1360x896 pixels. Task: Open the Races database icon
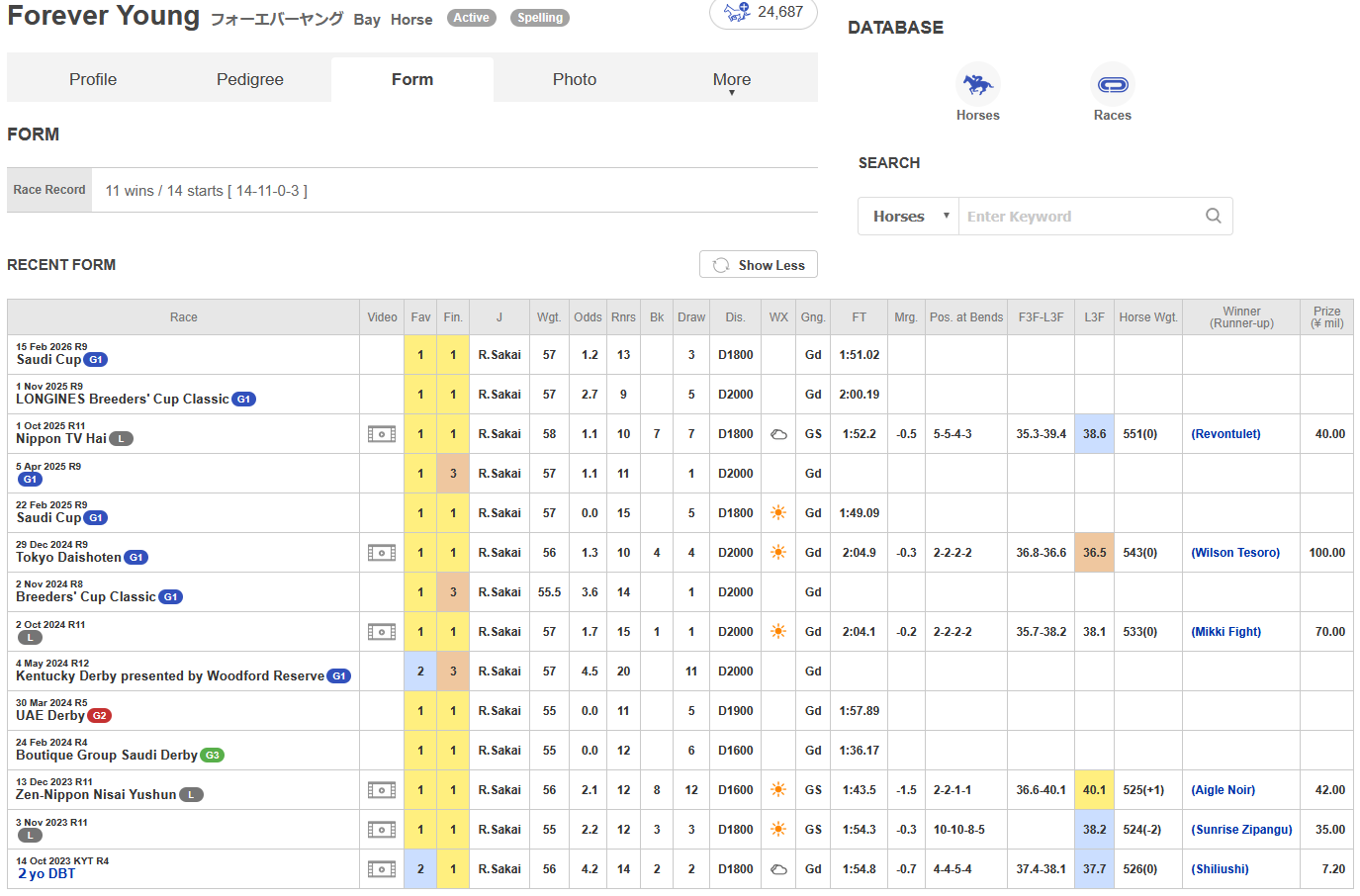[1113, 85]
